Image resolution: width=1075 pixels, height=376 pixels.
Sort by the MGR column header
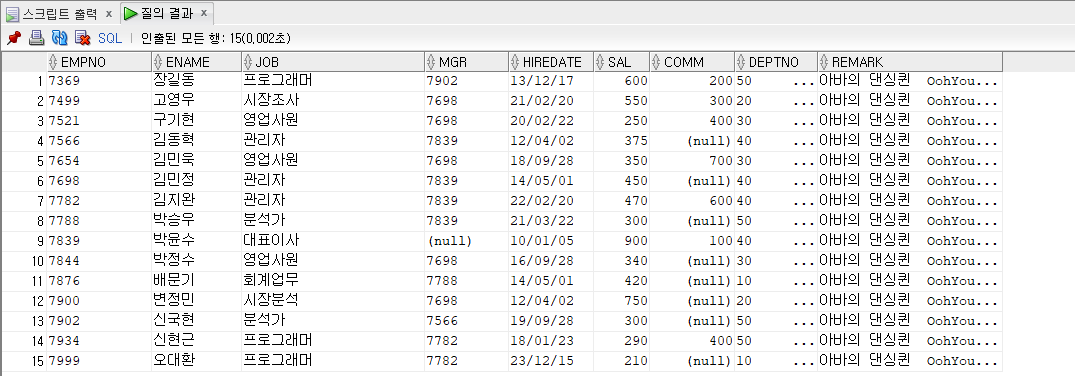coord(466,62)
